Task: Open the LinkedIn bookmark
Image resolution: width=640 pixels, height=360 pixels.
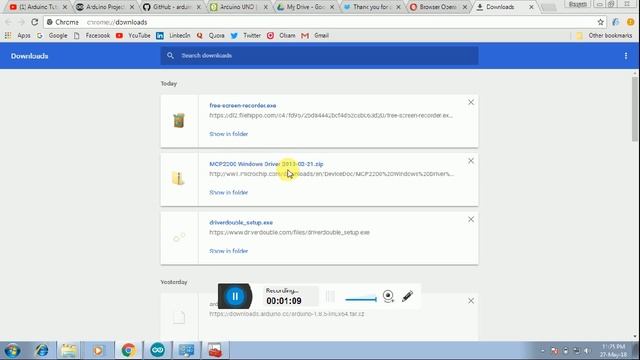Action: (173, 36)
